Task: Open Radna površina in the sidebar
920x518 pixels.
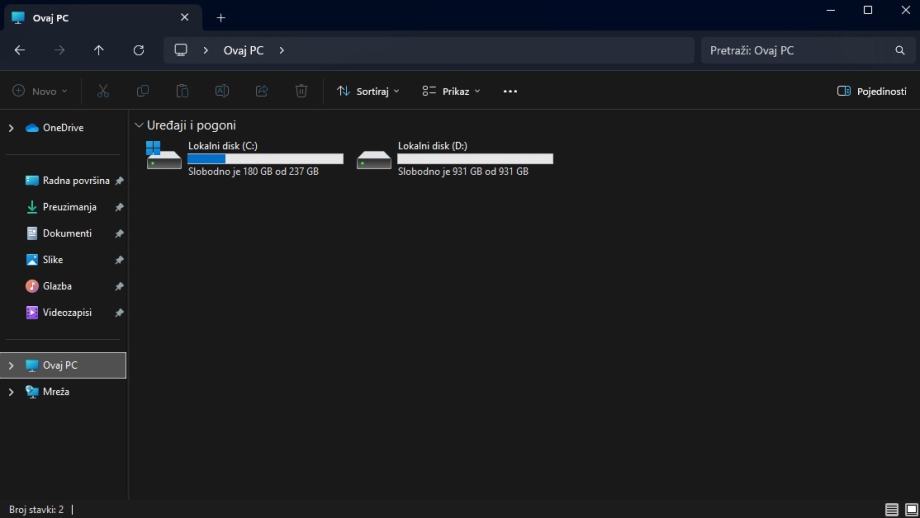Action: (x=76, y=181)
